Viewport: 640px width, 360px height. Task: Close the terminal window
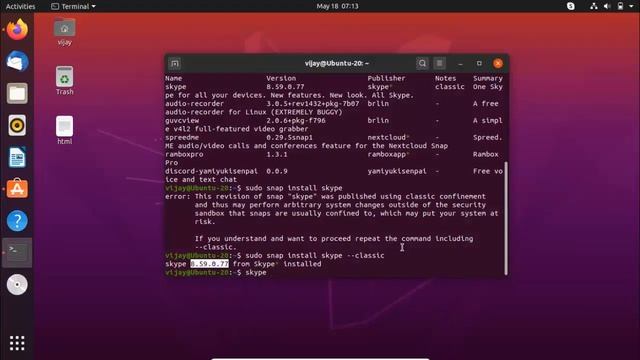(x=498, y=64)
